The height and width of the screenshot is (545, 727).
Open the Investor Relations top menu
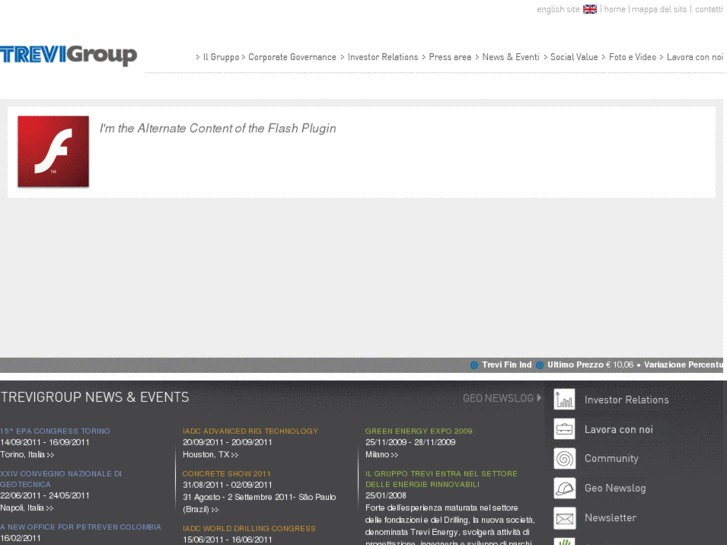coord(383,57)
